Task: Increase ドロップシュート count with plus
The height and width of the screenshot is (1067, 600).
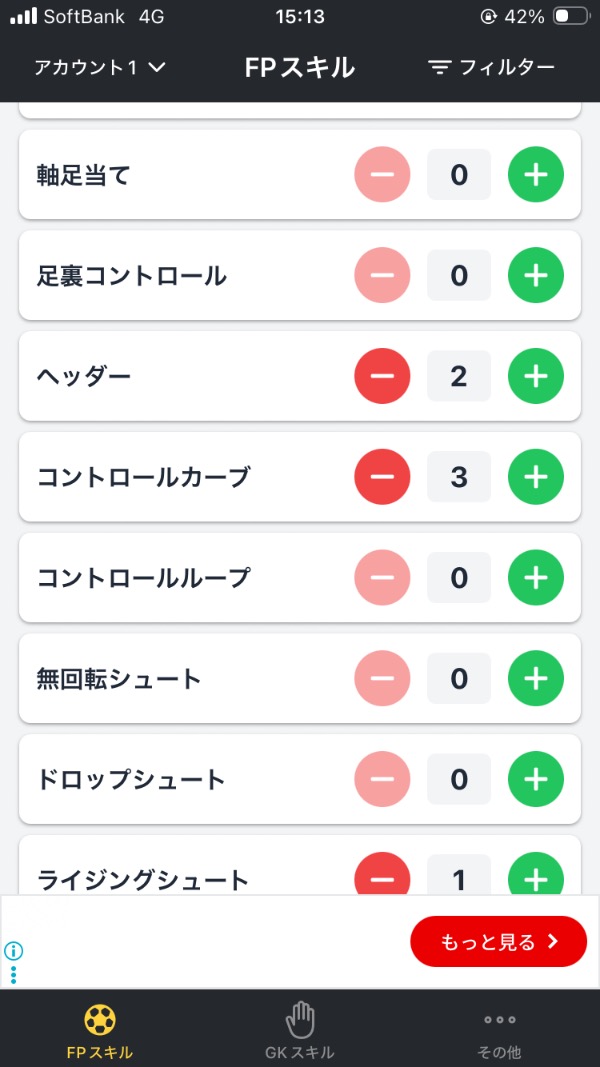Action: (536, 779)
